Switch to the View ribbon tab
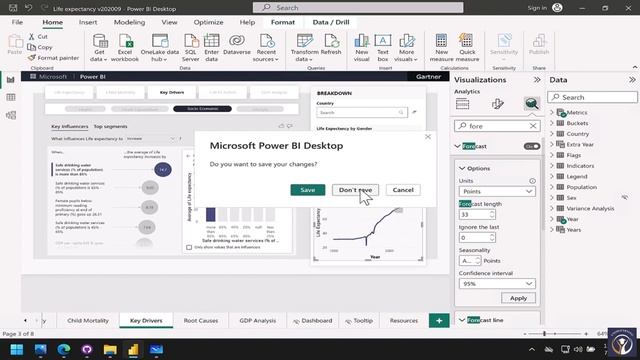Screen dimensions: 640x360 pyautogui.click(x=169, y=22)
